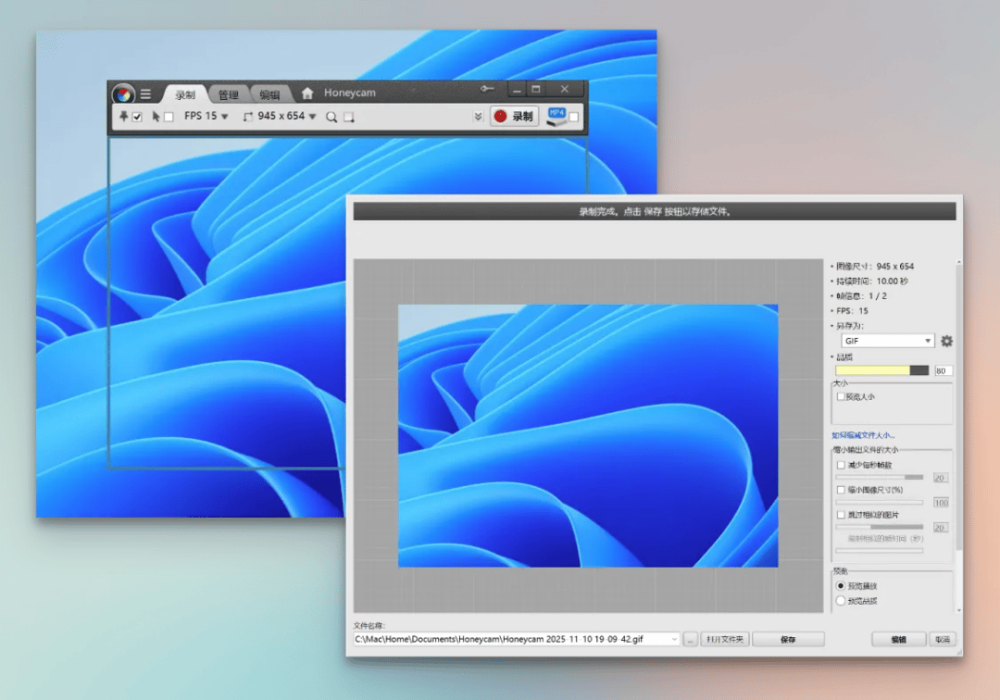The image size is (1000, 700).
Task: Click the FPS: 15 info text
Action: click(x=852, y=311)
